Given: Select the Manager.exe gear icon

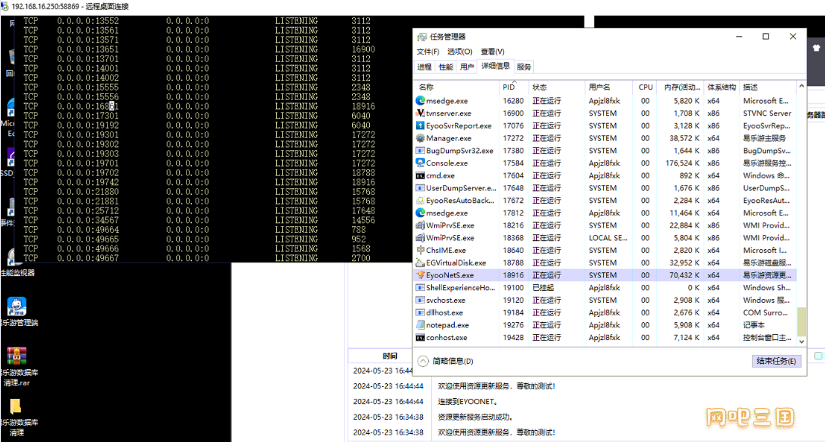Looking at the screenshot, I should pos(420,138).
